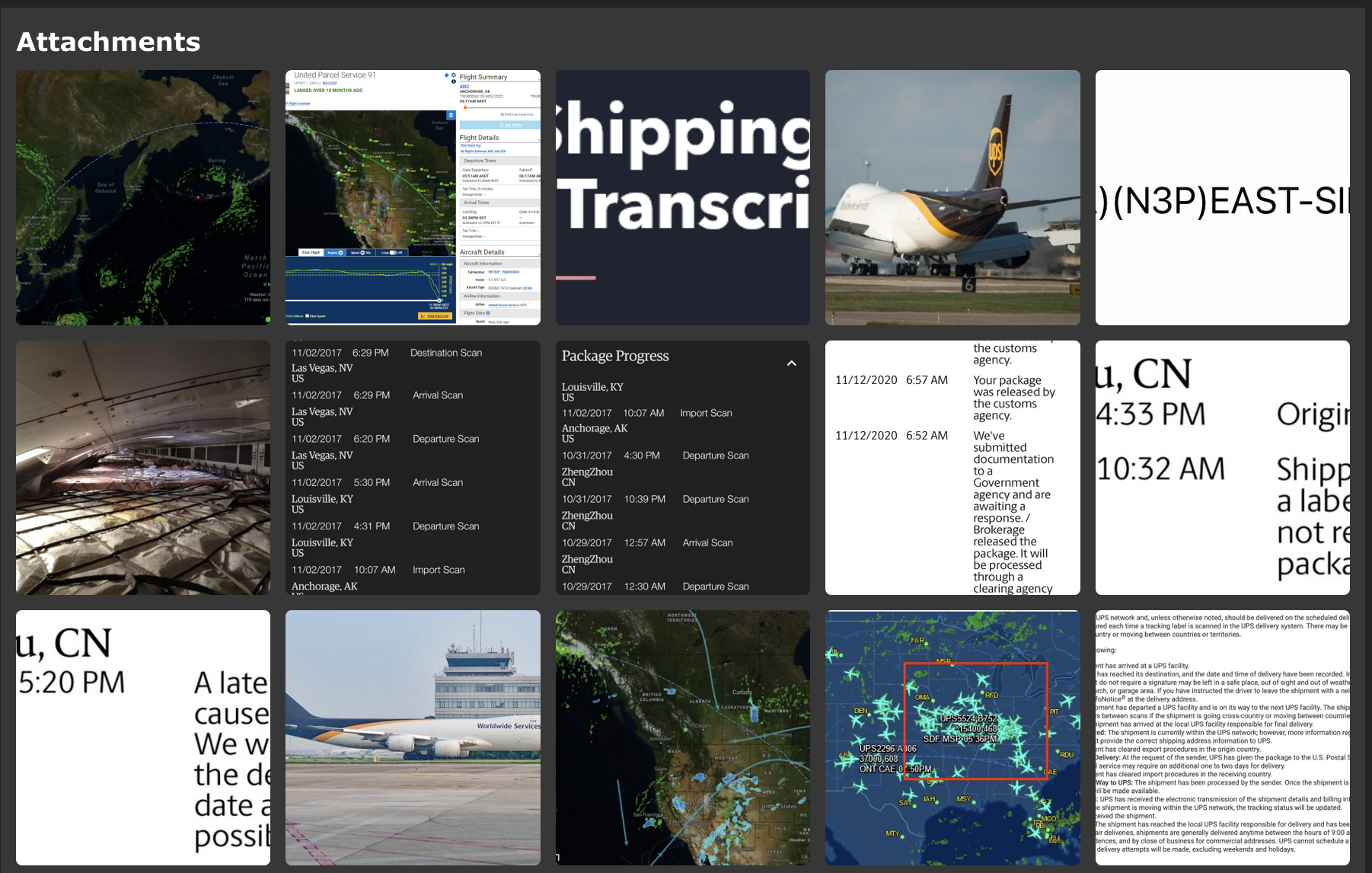1372x873 pixels.
Task: Open the 4:33 PM Origin scan thumbnail
Action: pyautogui.click(x=1223, y=468)
